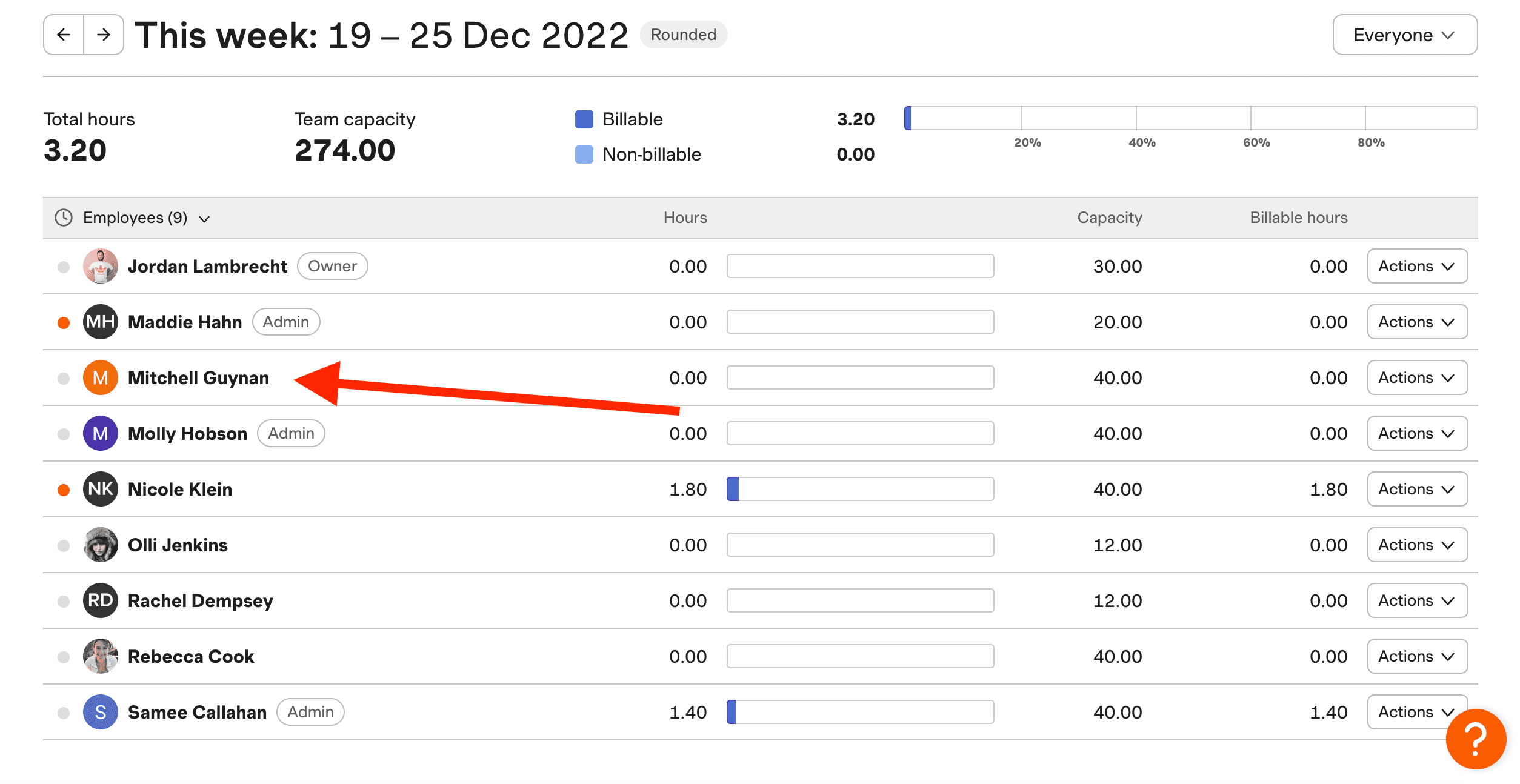Viewport: 1520px width, 784px height.
Task: Click the orange status dot beside Nicole Klein
Action: pyautogui.click(x=64, y=490)
